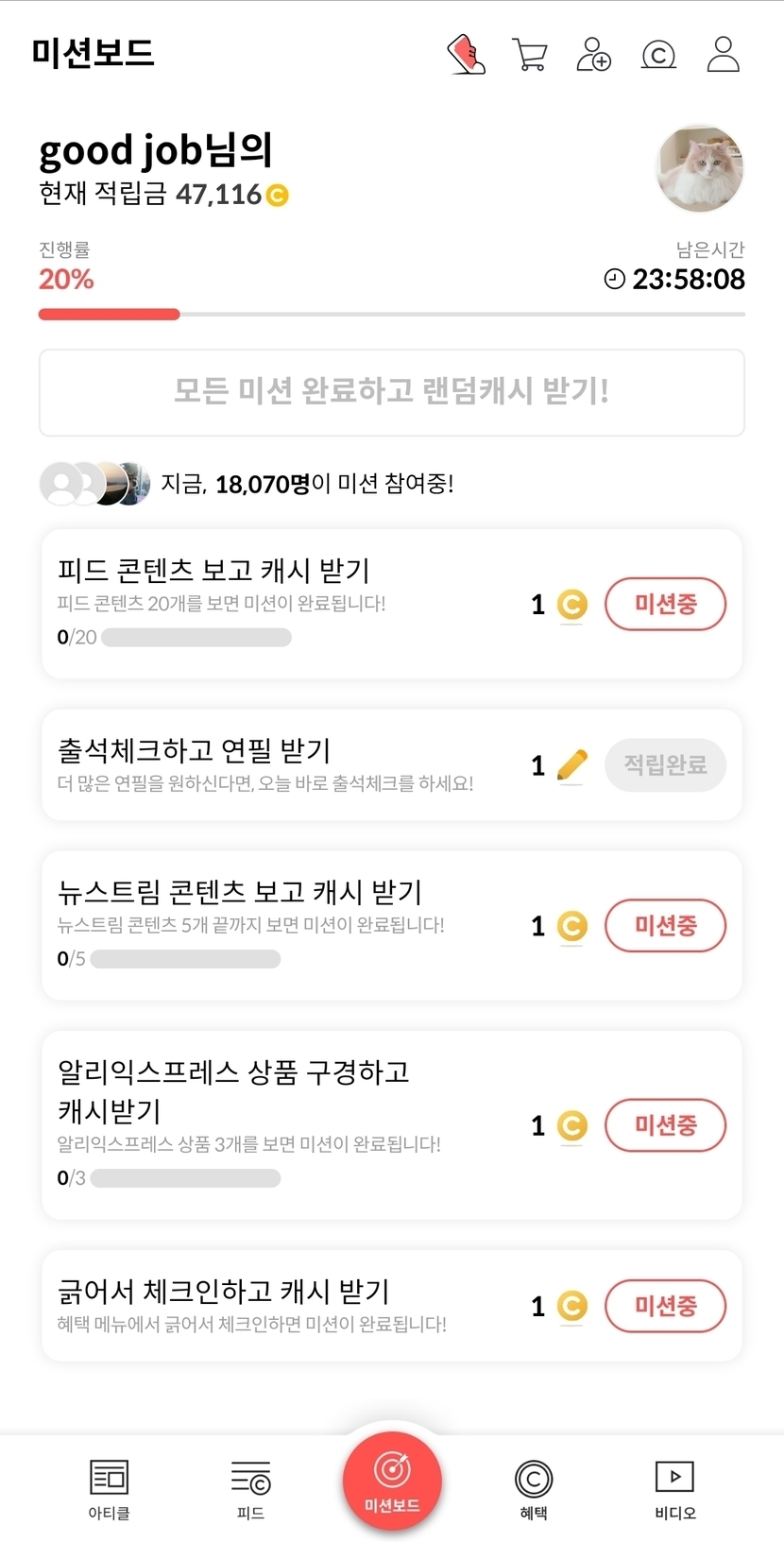Open the shopping cart
This screenshot has width=784, height=1542.
530,54
